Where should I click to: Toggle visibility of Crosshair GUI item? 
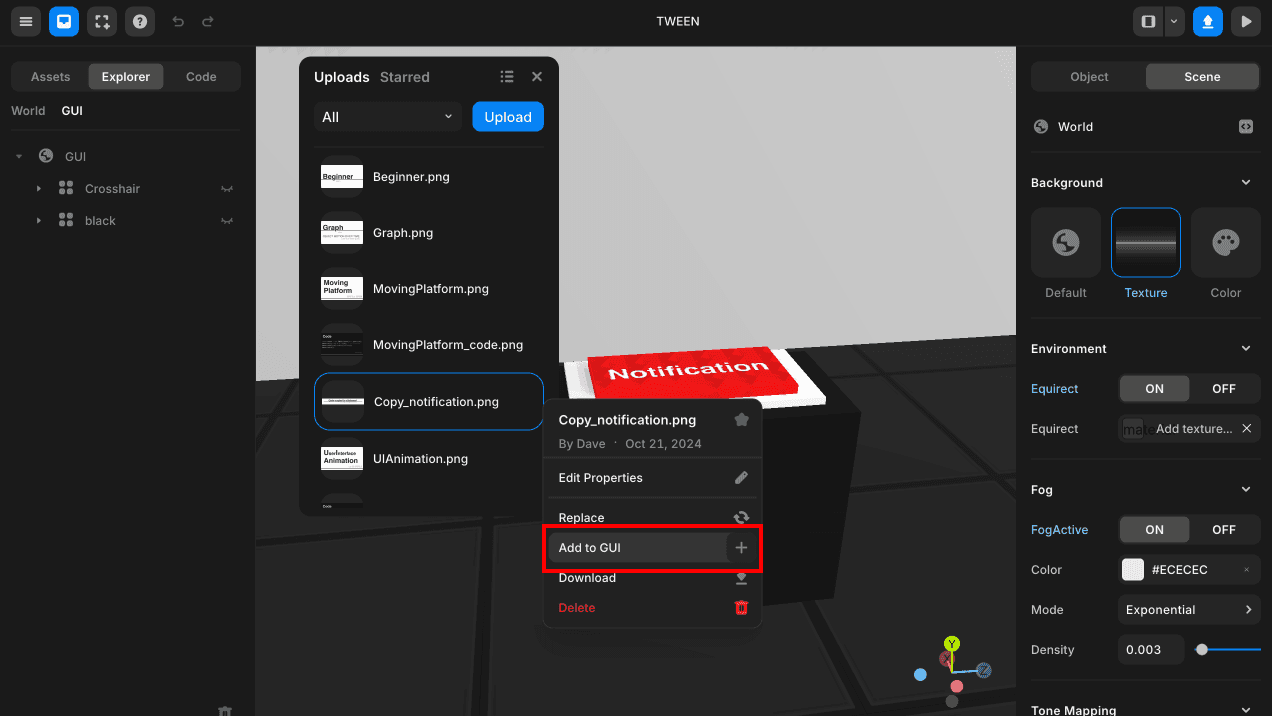(227, 189)
